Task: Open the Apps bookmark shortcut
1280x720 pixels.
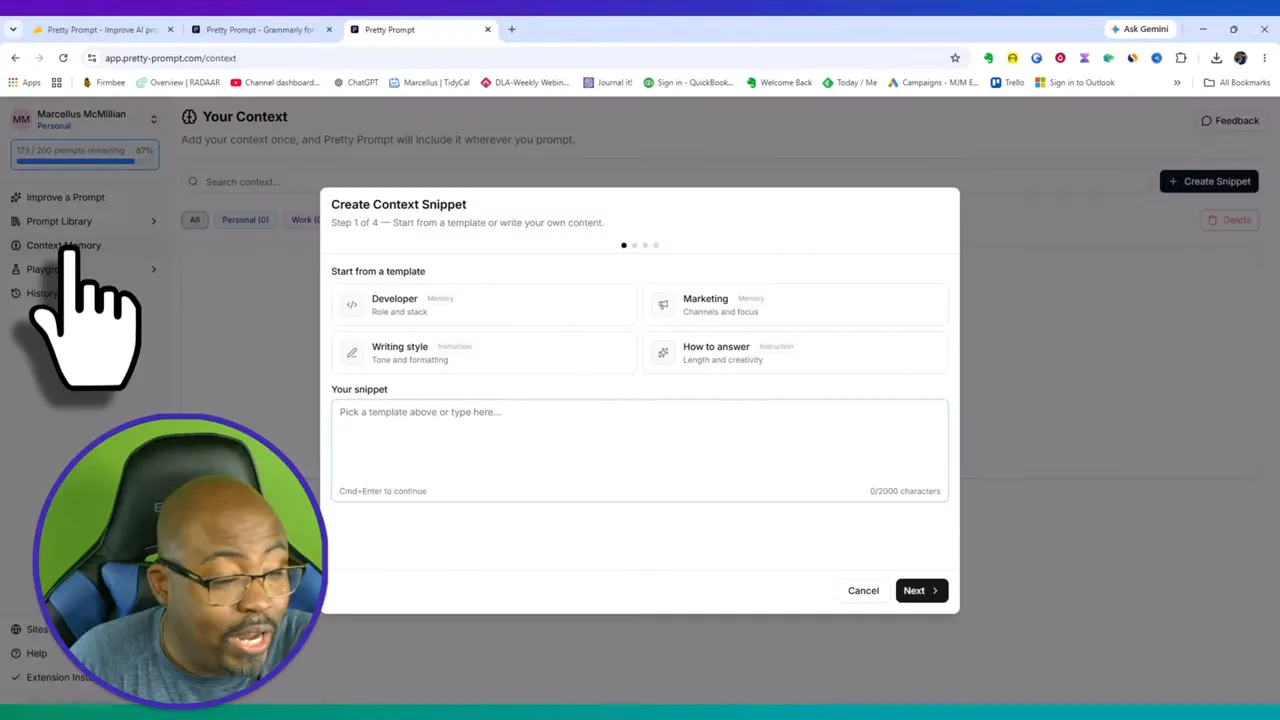Action: click(x=25, y=83)
